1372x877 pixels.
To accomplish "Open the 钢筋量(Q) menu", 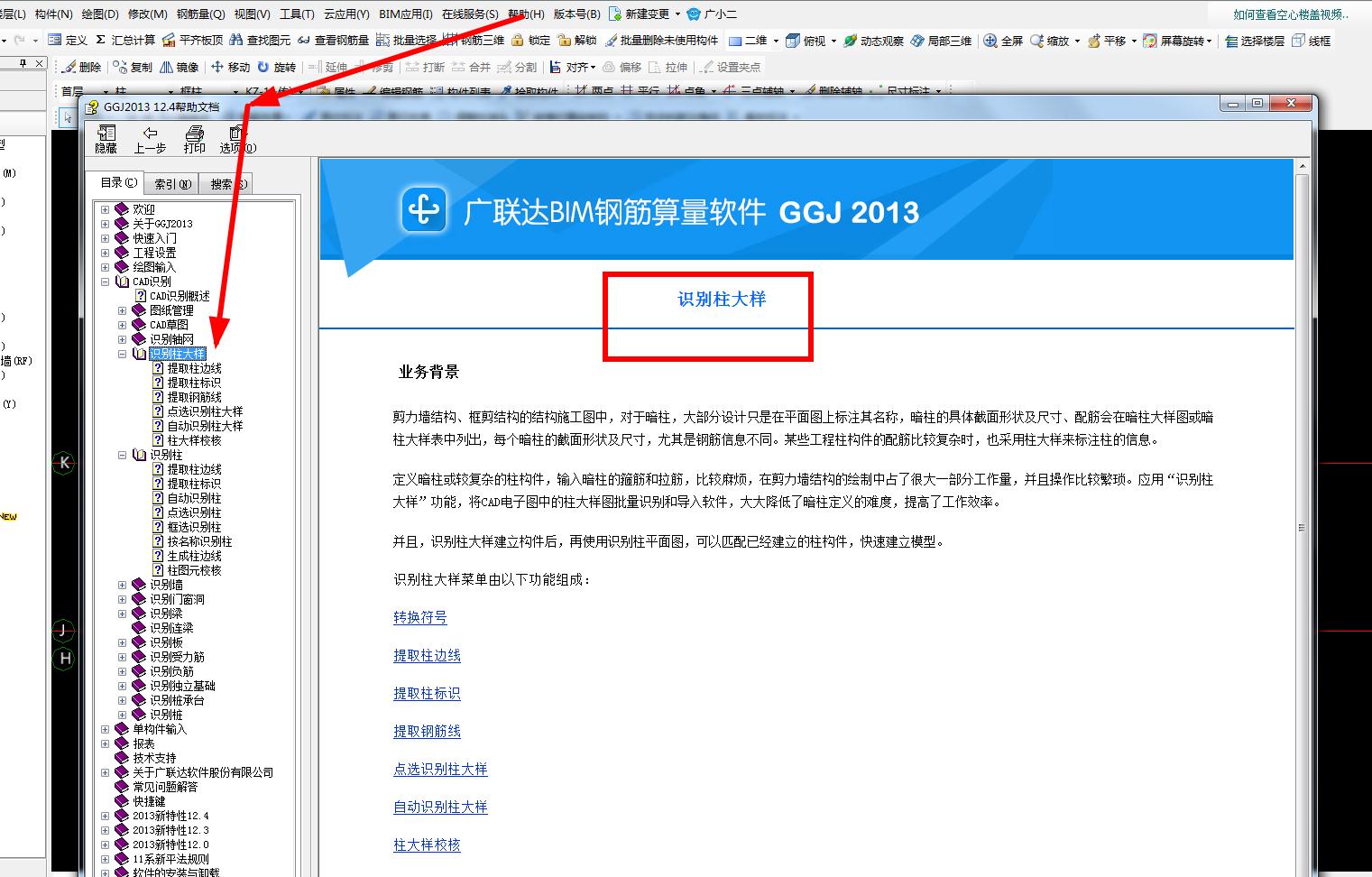I will click(x=200, y=14).
